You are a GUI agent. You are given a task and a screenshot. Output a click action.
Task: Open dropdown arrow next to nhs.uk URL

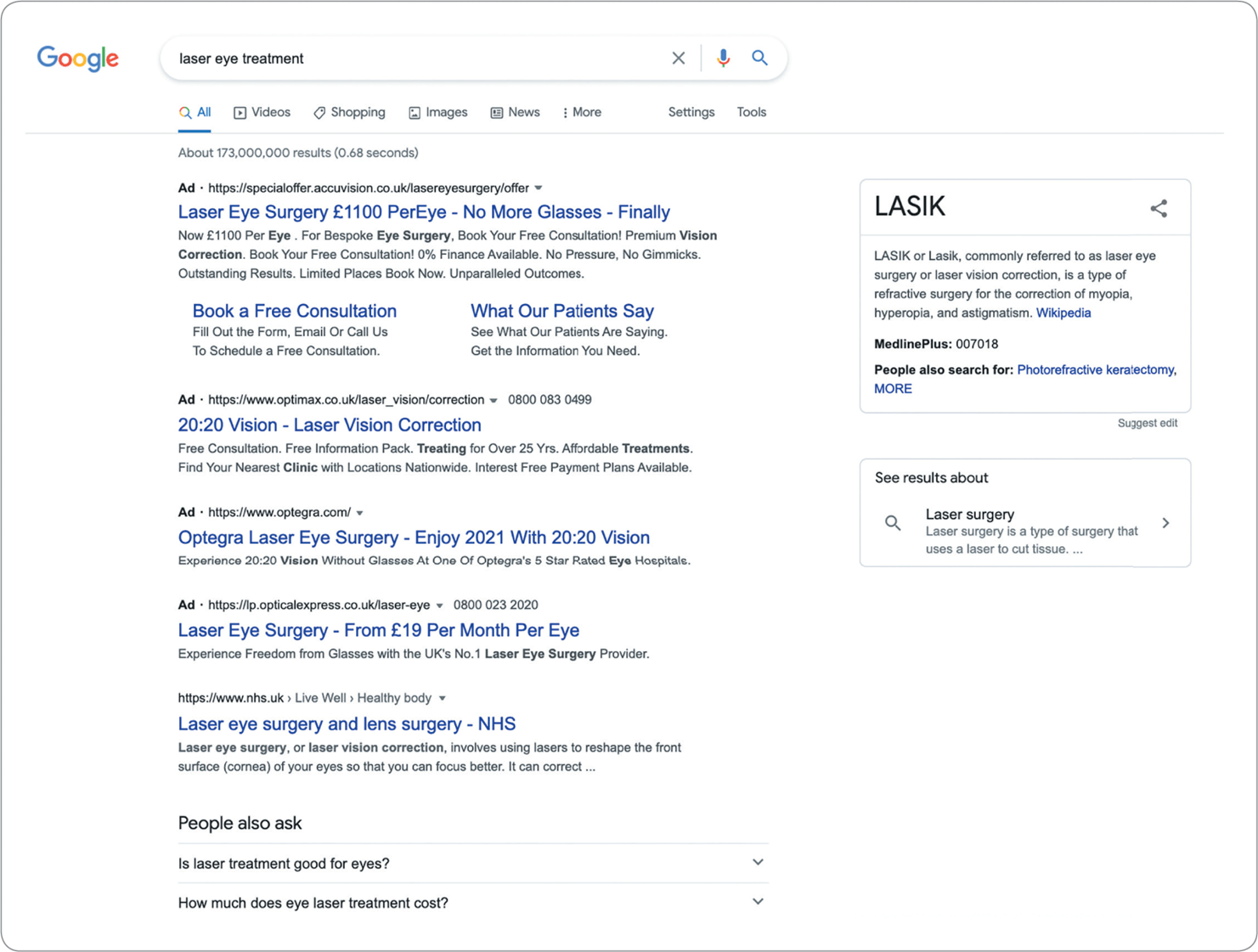(442, 698)
